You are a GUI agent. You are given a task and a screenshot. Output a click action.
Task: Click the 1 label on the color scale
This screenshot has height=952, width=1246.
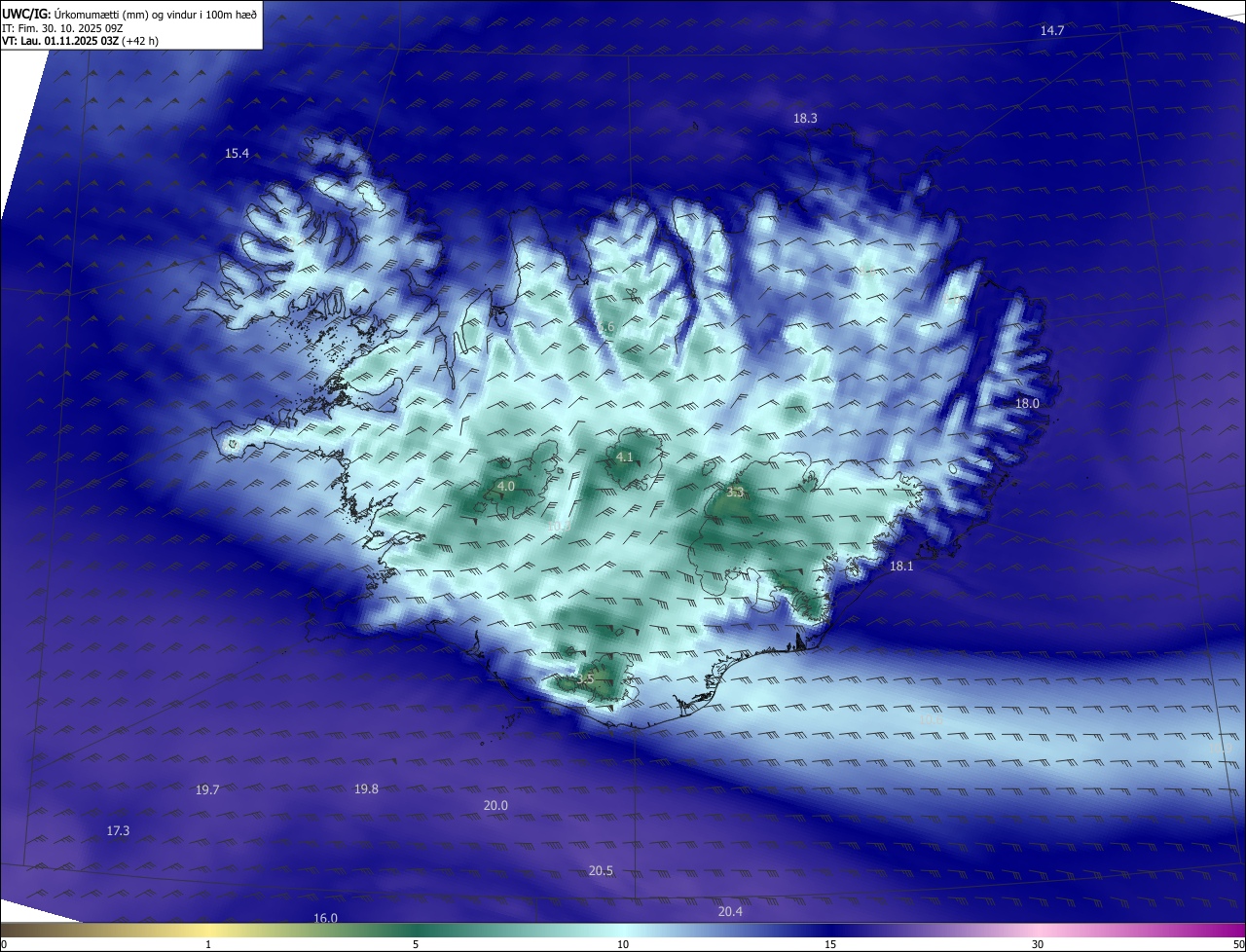point(208,944)
